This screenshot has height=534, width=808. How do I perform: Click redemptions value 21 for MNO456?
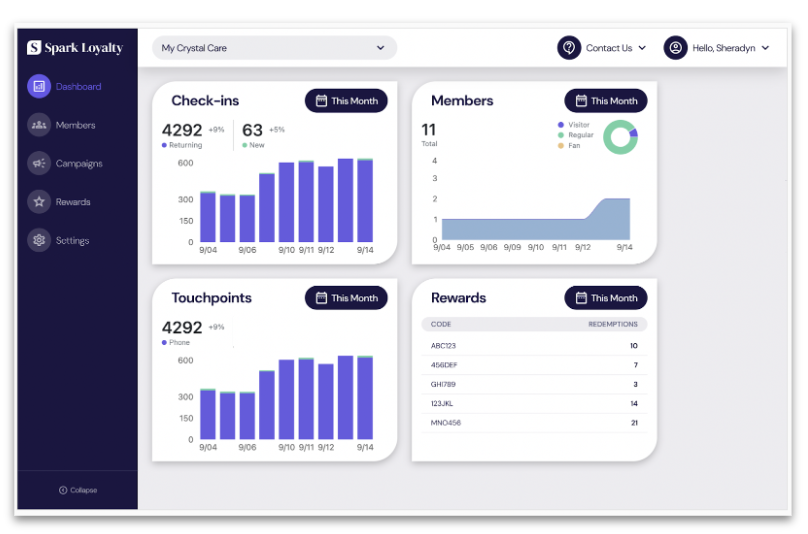point(634,423)
